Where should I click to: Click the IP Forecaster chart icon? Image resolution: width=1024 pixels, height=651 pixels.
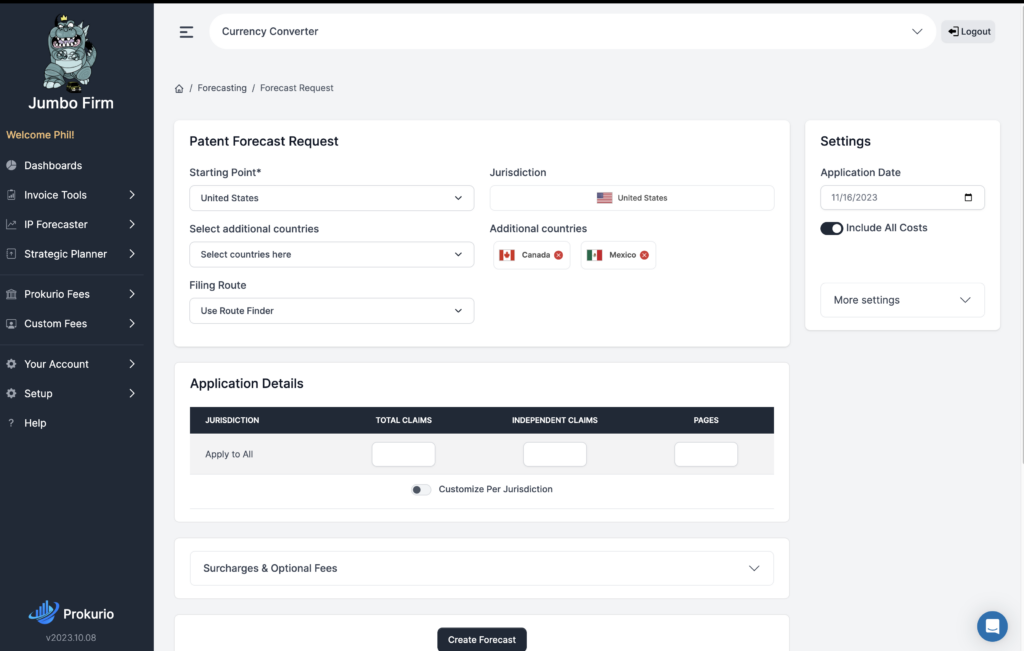(11, 224)
